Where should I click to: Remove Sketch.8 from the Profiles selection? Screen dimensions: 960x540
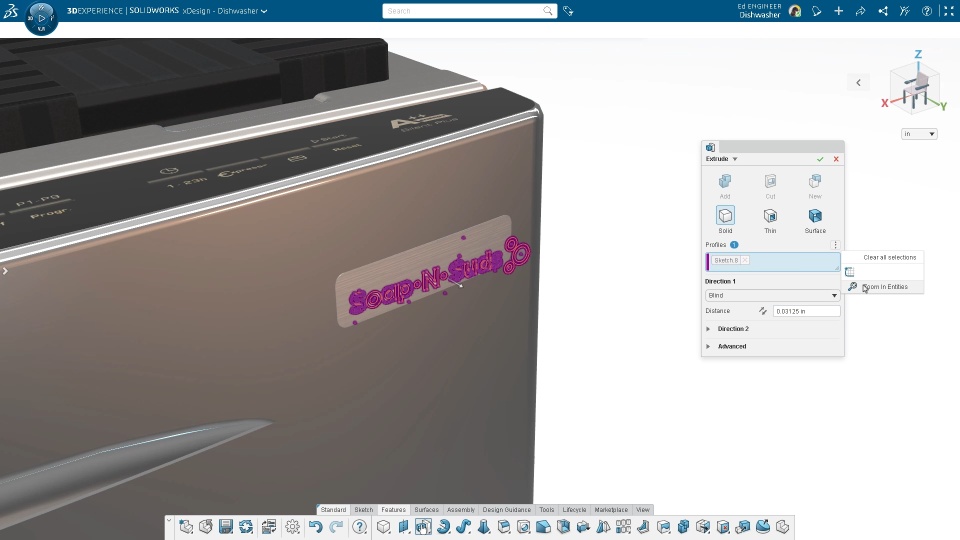point(745,260)
